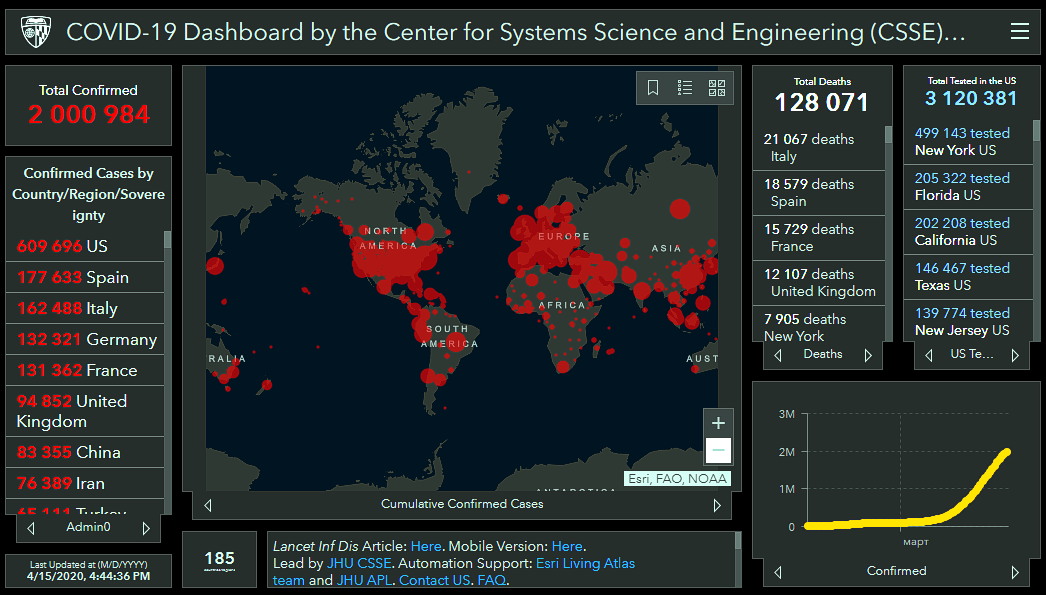Go to next tab after Admin0
The height and width of the screenshot is (595, 1046).
[146, 528]
